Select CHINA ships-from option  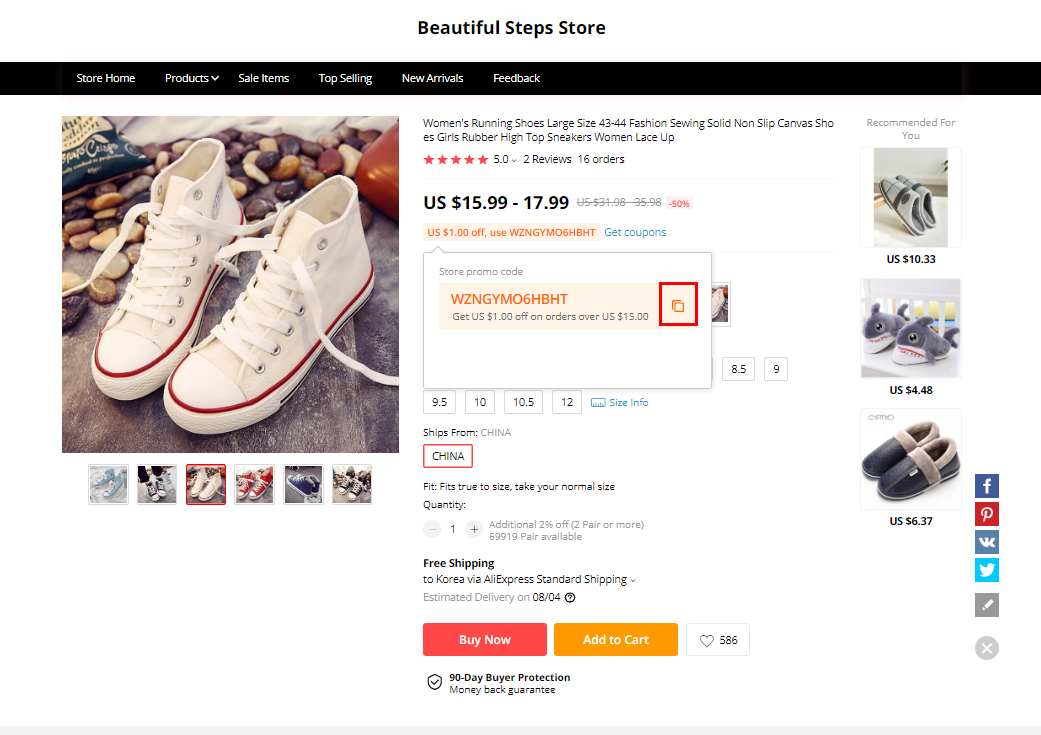[448, 456]
